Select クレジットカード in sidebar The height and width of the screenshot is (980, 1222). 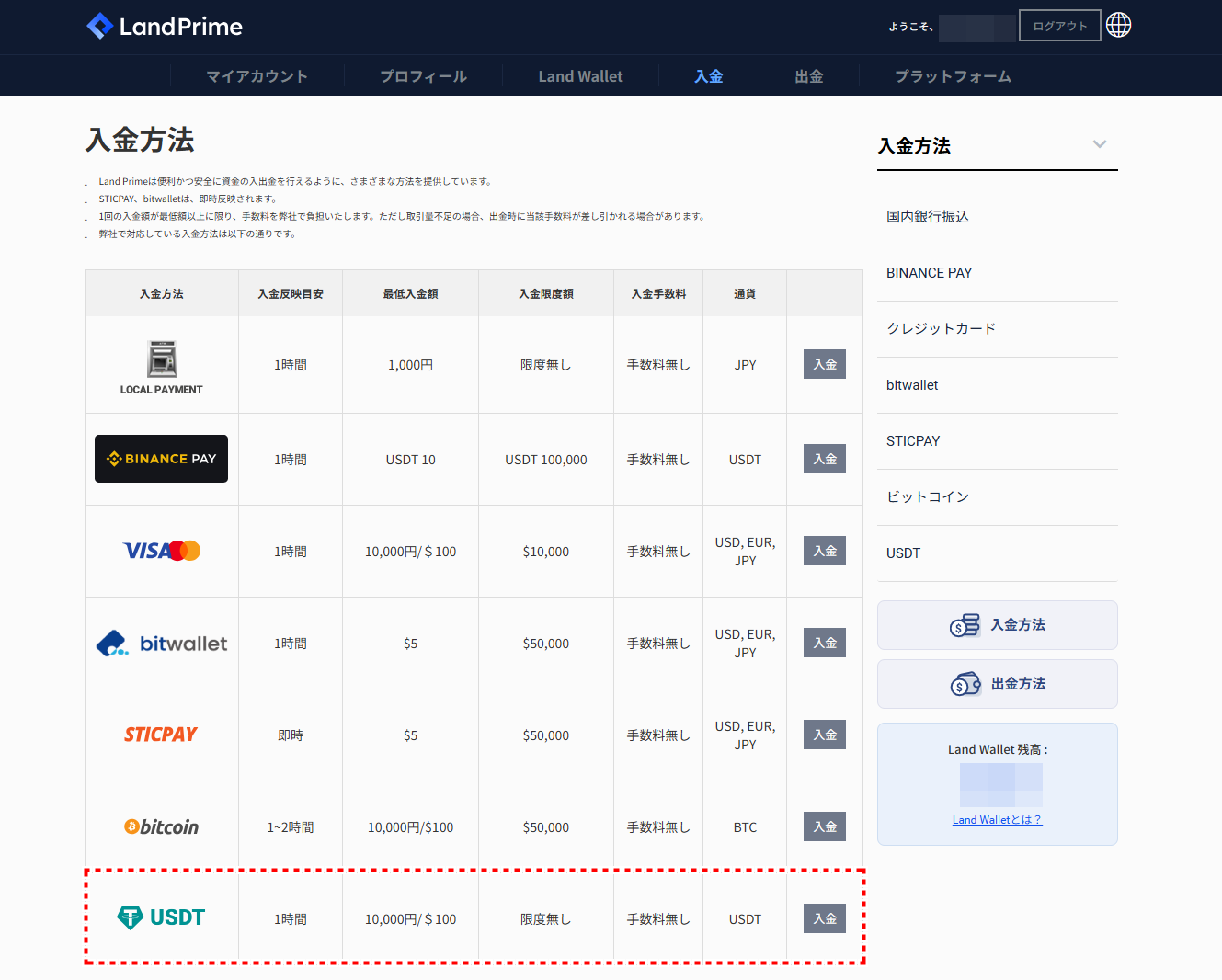(x=998, y=329)
